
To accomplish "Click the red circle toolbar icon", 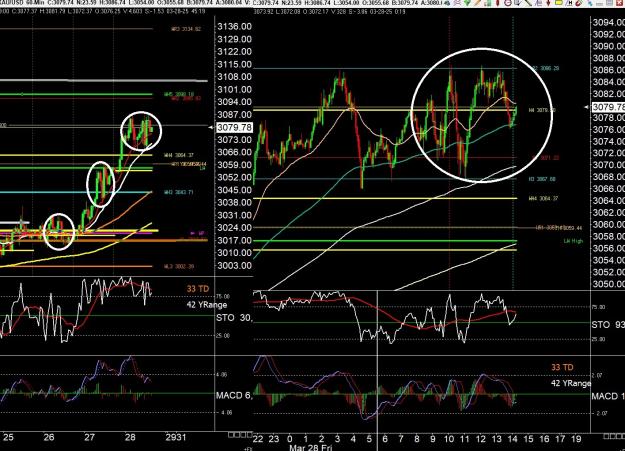I will (x=508, y=3).
